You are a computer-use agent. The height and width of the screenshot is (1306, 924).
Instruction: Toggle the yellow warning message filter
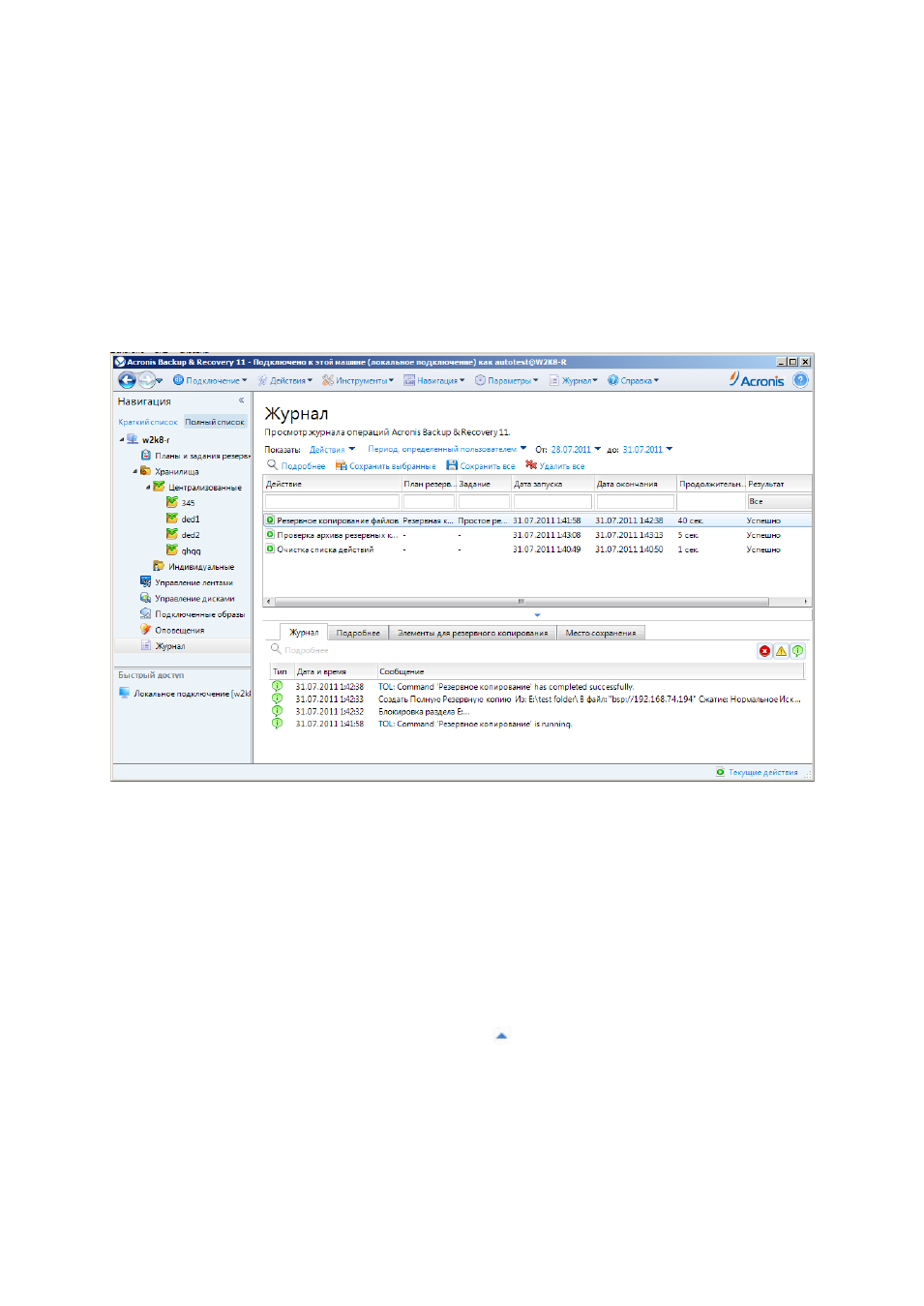pos(781,651)
